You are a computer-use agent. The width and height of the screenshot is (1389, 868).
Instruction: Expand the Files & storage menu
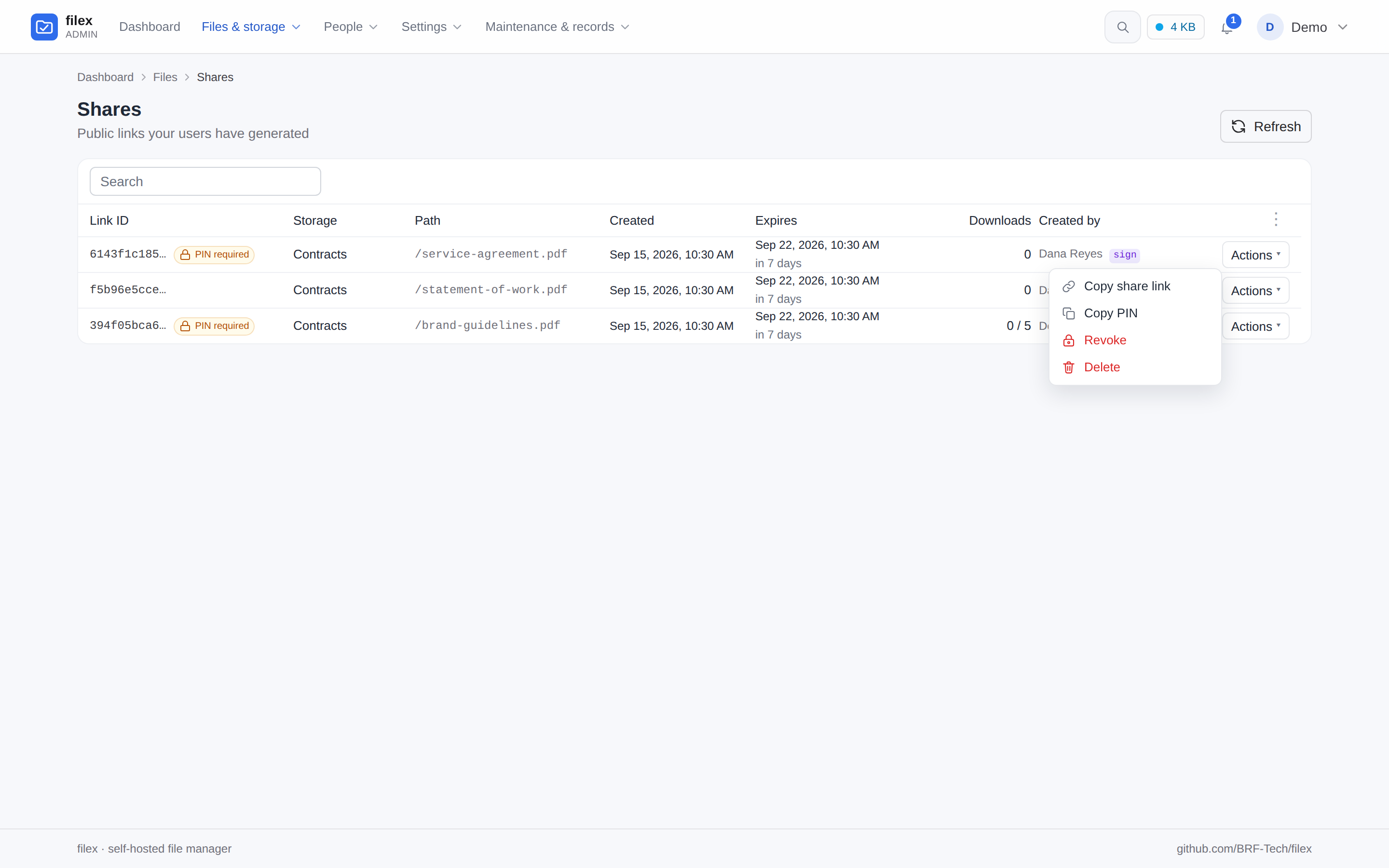251,27
